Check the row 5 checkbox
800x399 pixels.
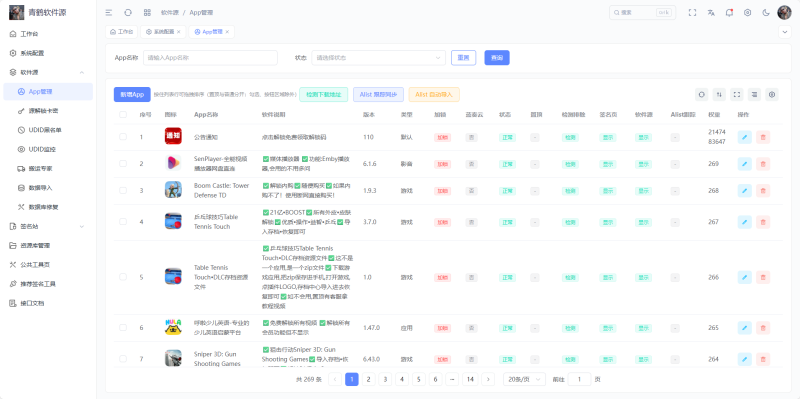coord(123,277)
